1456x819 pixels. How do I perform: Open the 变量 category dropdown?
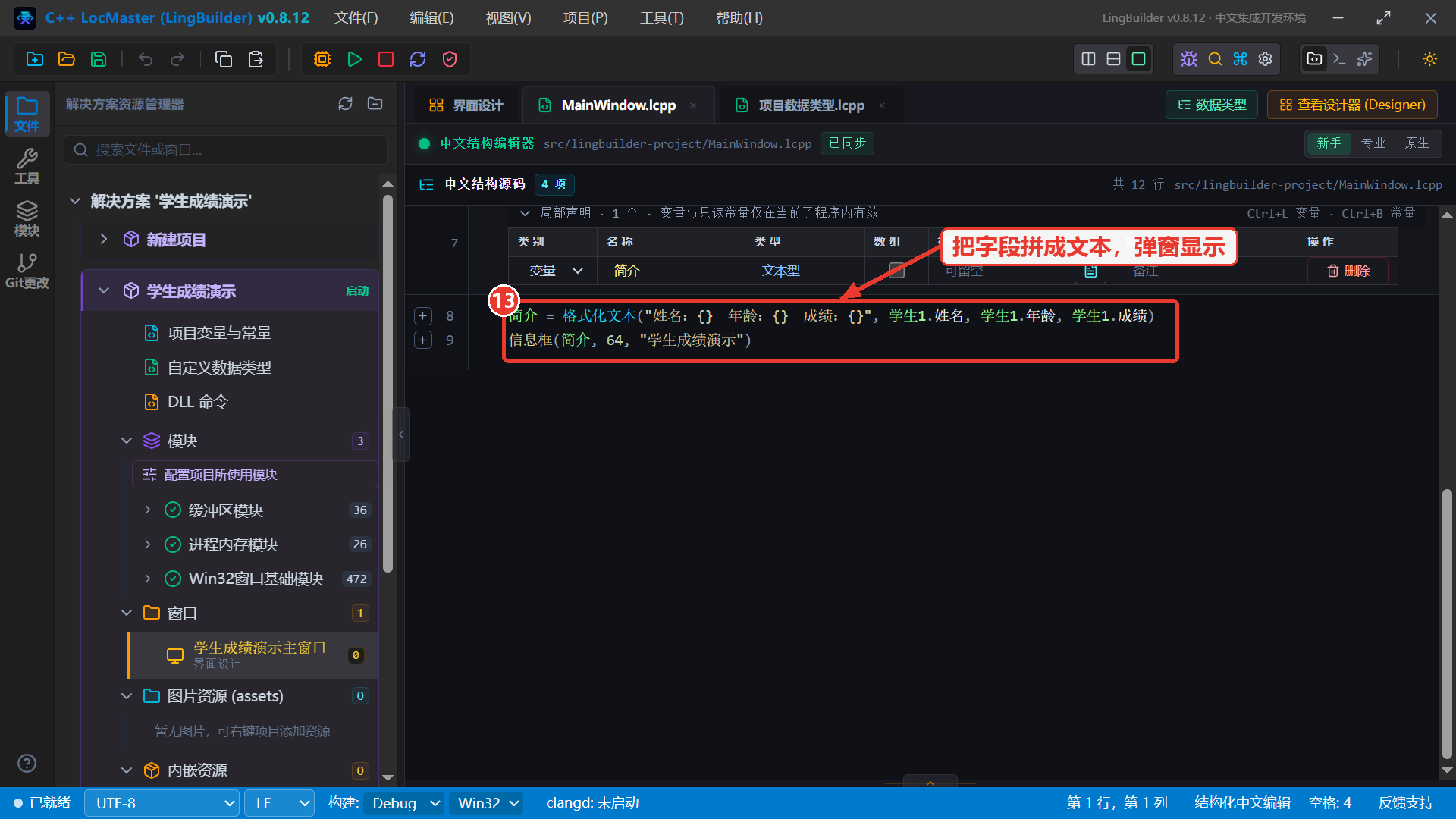(x=556, y=271)
